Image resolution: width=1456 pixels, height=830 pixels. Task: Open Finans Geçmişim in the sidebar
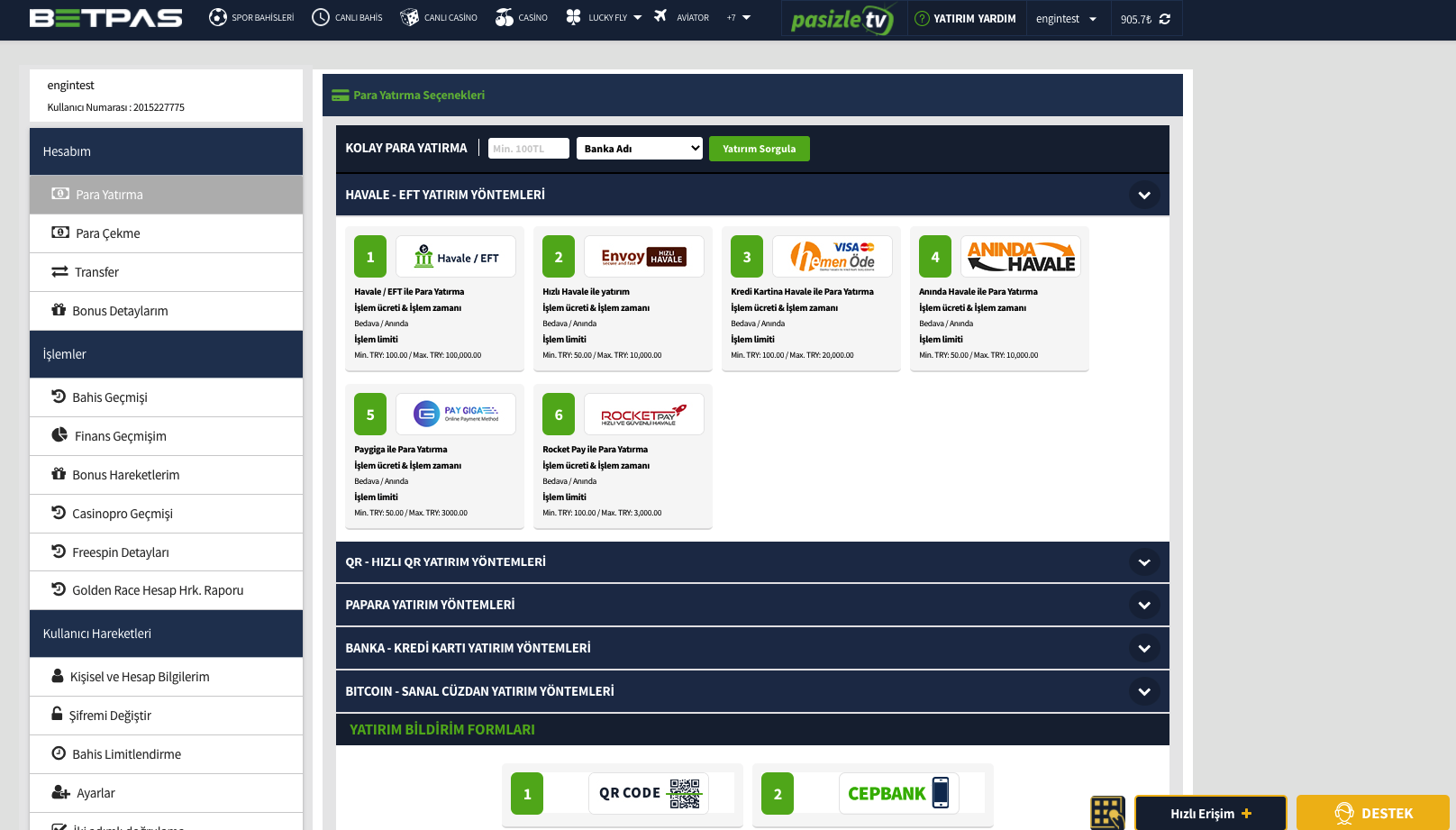coord(166,436)
